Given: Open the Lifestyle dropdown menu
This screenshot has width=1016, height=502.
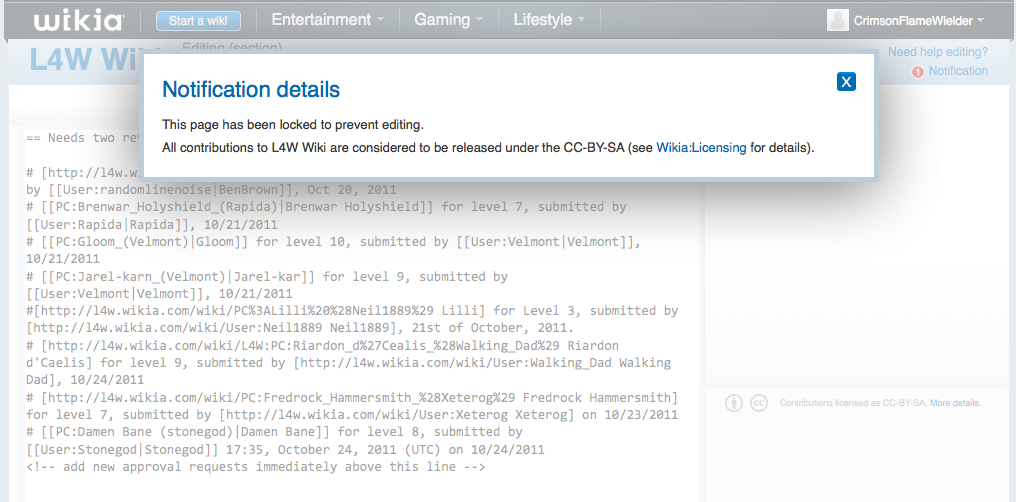Looking at the screenshot, I should coord(550,20).
